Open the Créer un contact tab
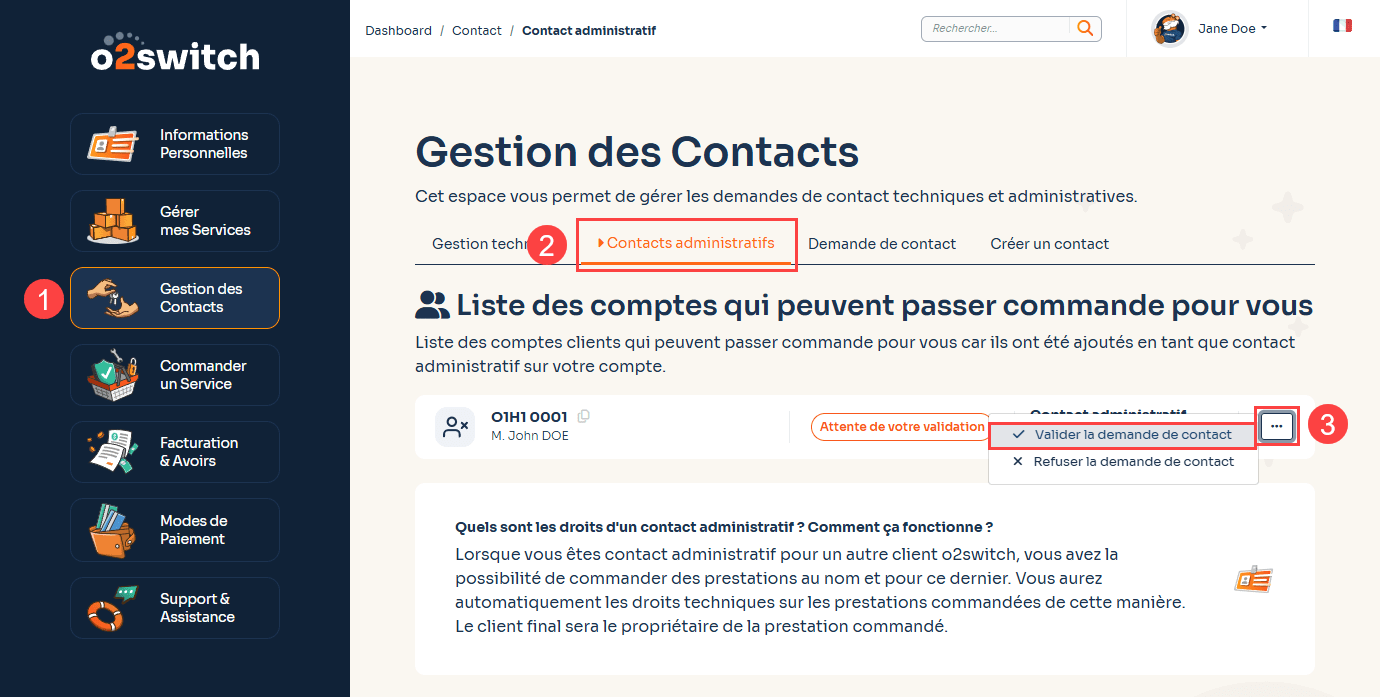Viewport: 1380px width, 697px height. click(x=1049, y=243)
